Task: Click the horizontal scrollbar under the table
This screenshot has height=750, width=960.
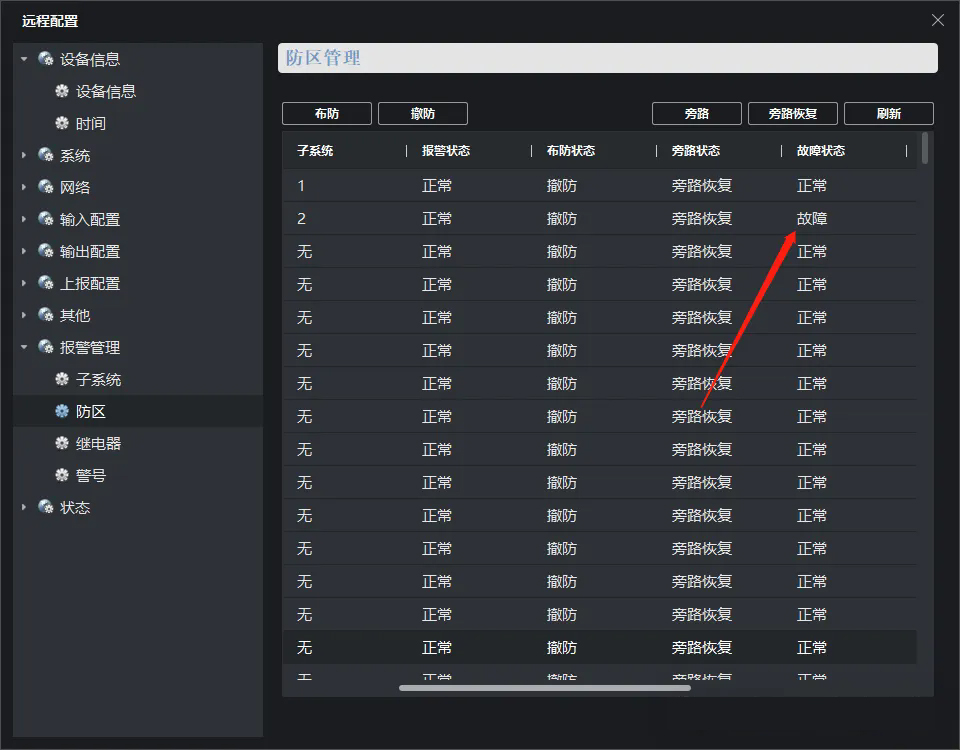Action: [x=544, y=688]
